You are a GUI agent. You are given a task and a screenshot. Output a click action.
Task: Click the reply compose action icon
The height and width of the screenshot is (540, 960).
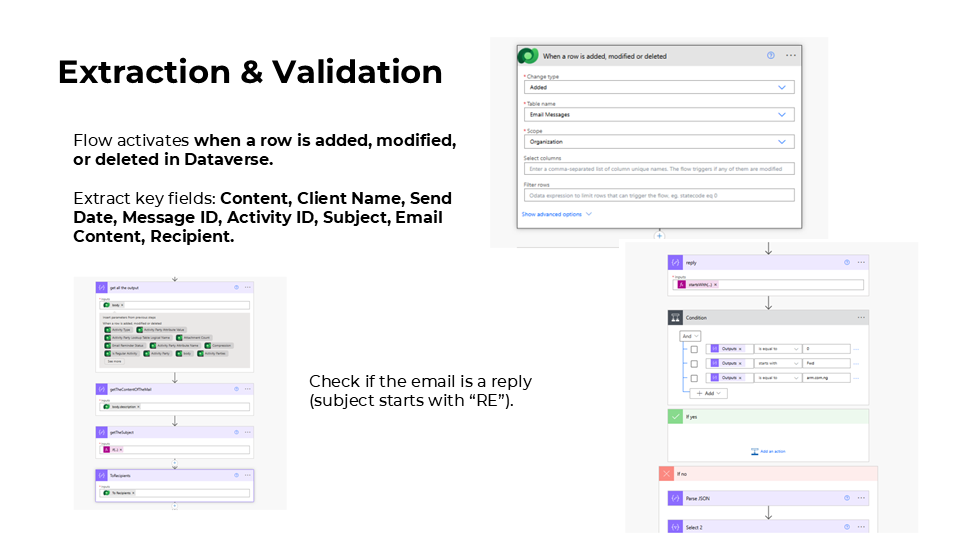pyautogui.click(x=675, y=262)
